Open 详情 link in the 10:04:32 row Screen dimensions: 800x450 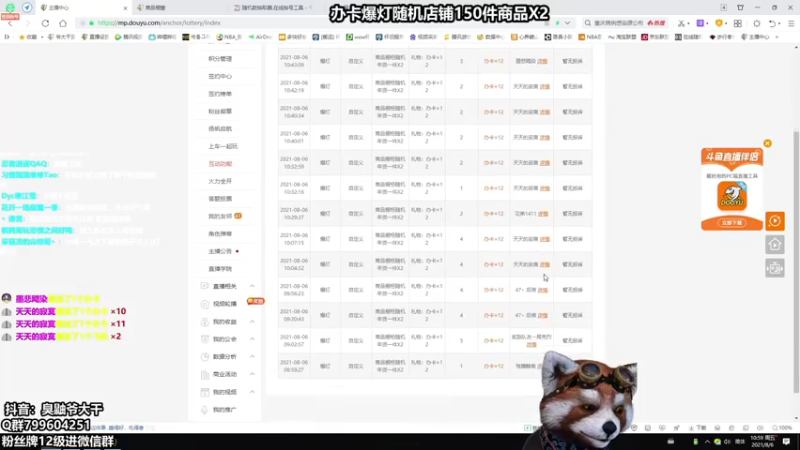tap(545, 264)
